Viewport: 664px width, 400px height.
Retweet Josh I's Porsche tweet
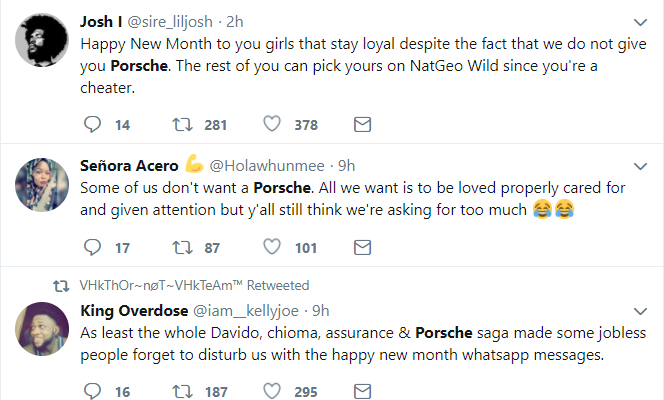pos(183,124)
